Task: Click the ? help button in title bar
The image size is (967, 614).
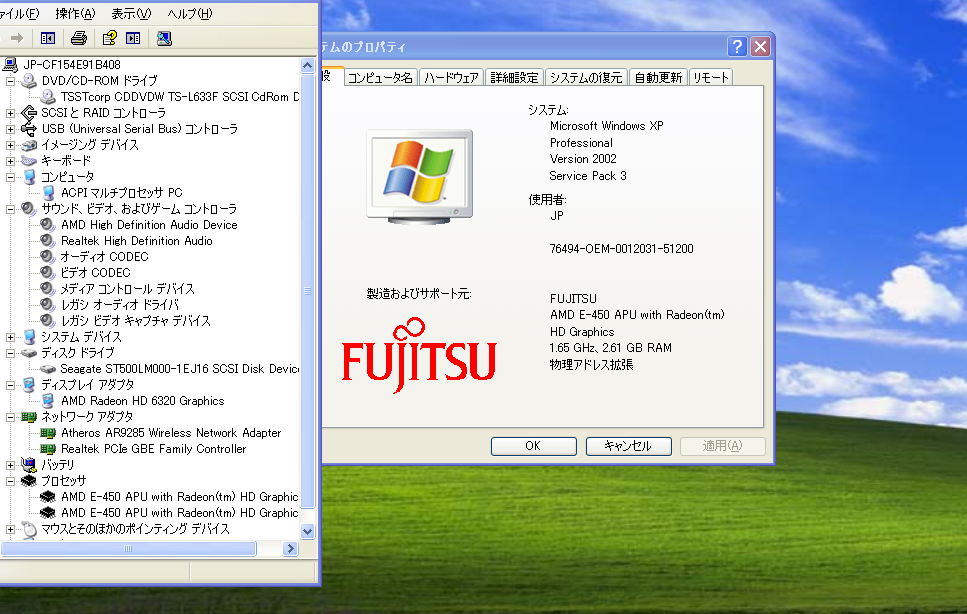Action: pos(737,46)
